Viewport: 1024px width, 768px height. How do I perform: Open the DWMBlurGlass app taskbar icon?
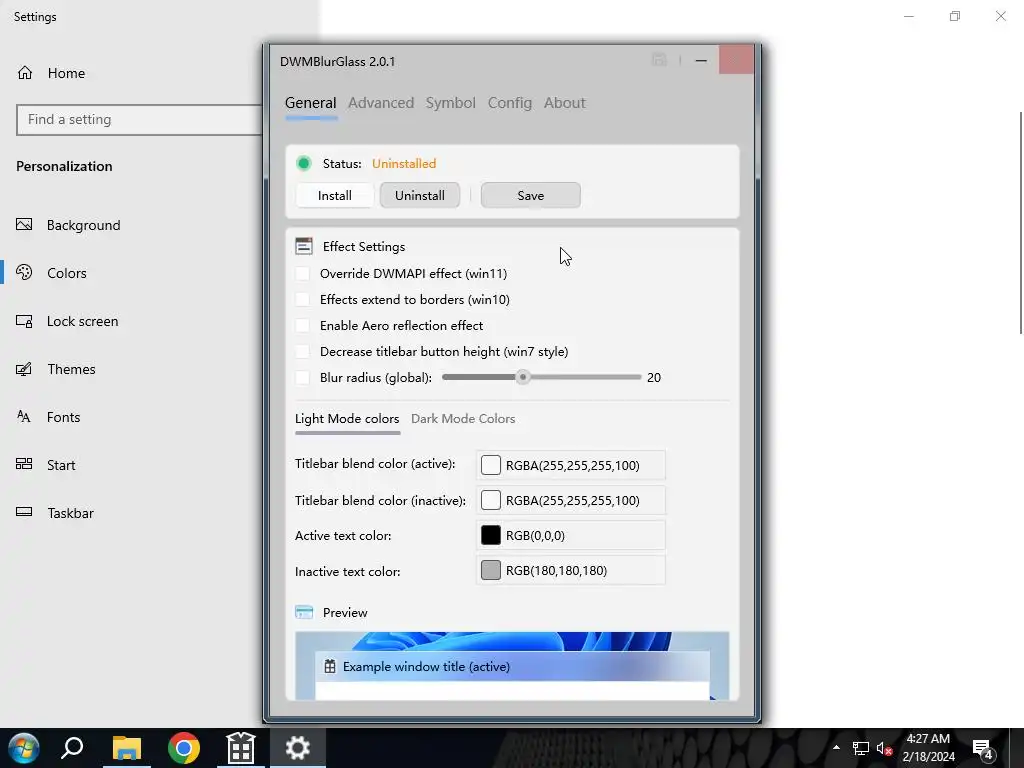pyautogui.click(x=240, y=748)
